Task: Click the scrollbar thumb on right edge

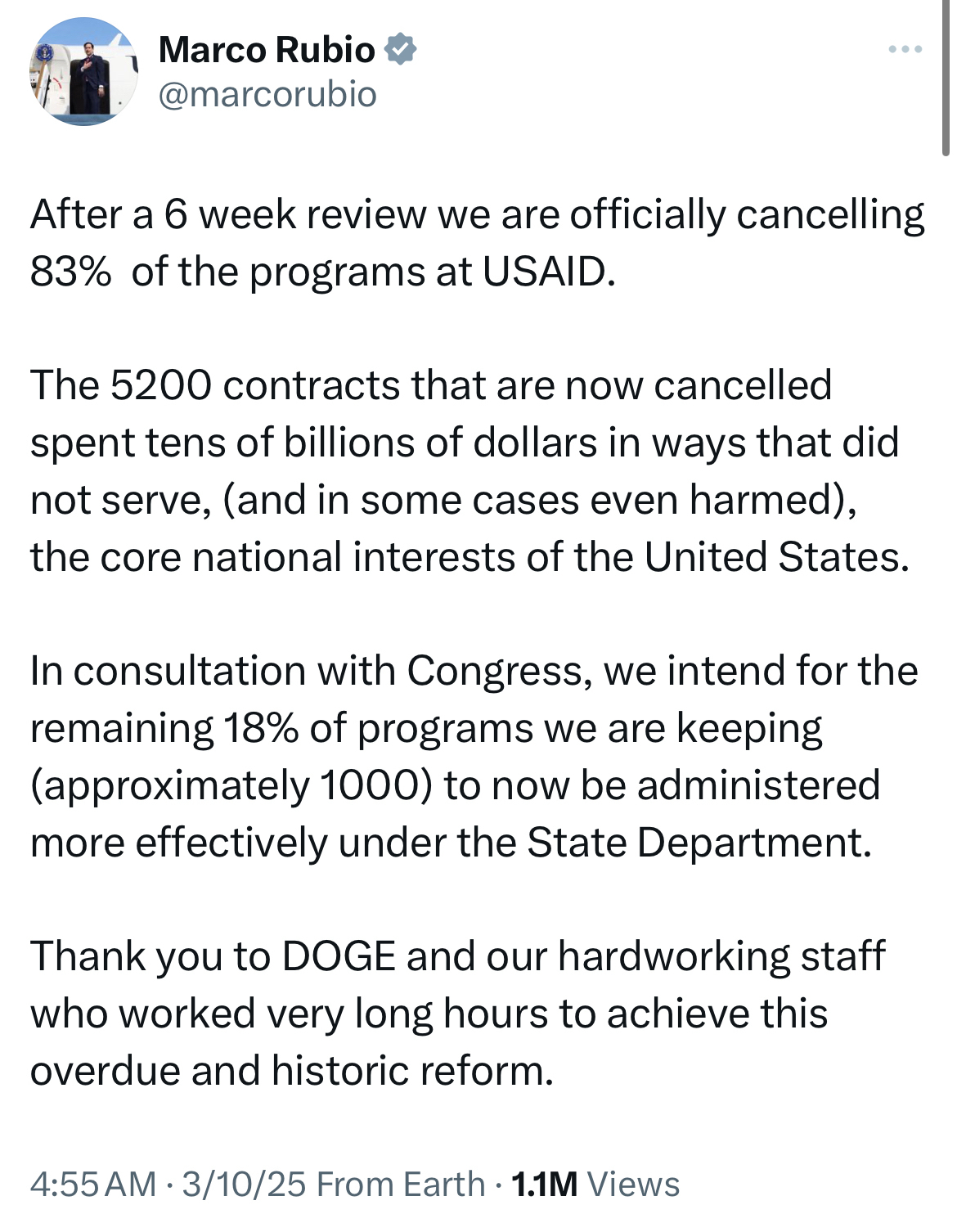Action: pyautogui.click(x=946, y=78)
